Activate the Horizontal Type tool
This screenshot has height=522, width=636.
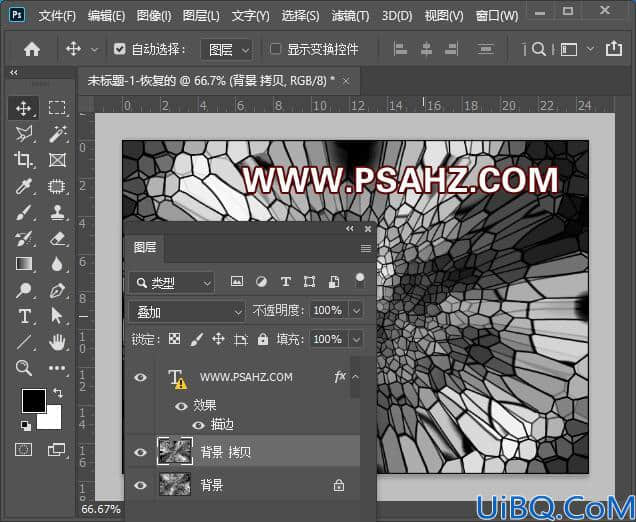coord(24,316)
